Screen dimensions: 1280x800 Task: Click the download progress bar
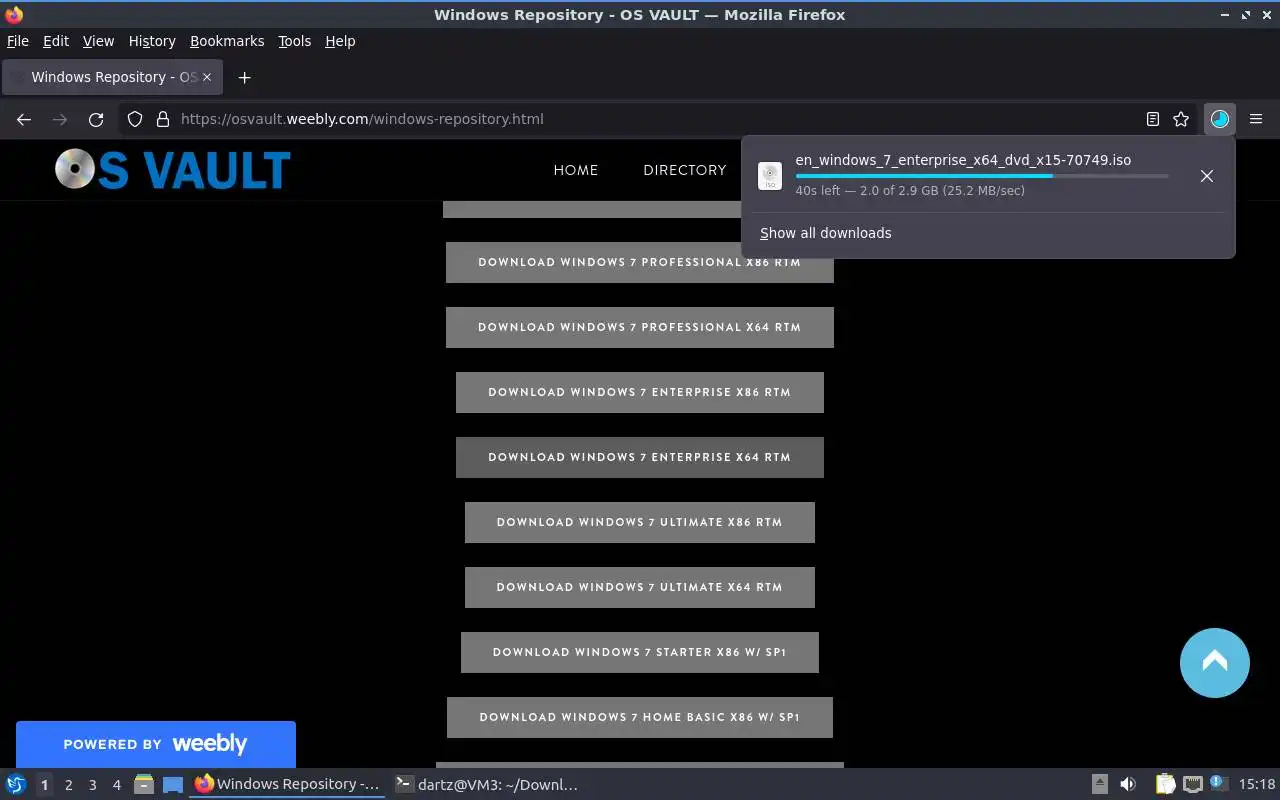pyautogui.click(x=982, y=176)
